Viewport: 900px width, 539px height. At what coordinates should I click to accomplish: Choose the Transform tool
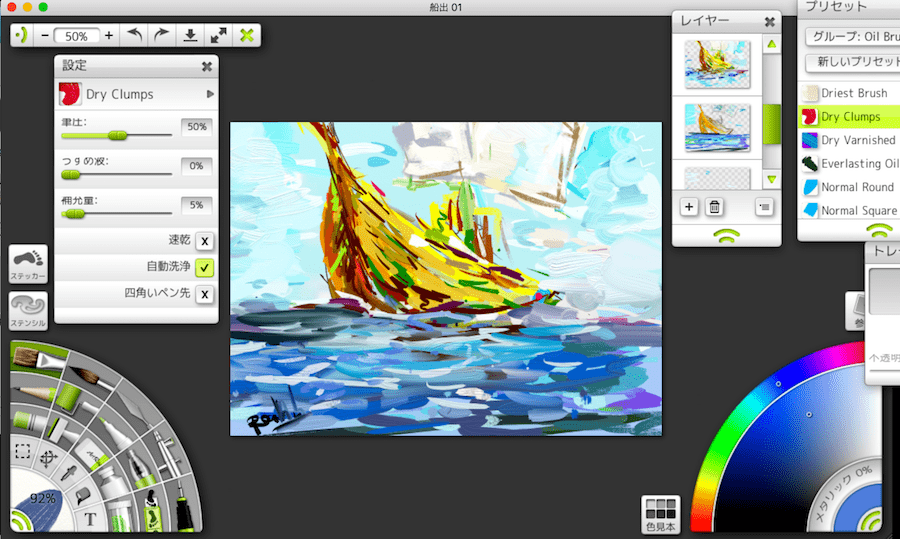(x=48, y=457)
